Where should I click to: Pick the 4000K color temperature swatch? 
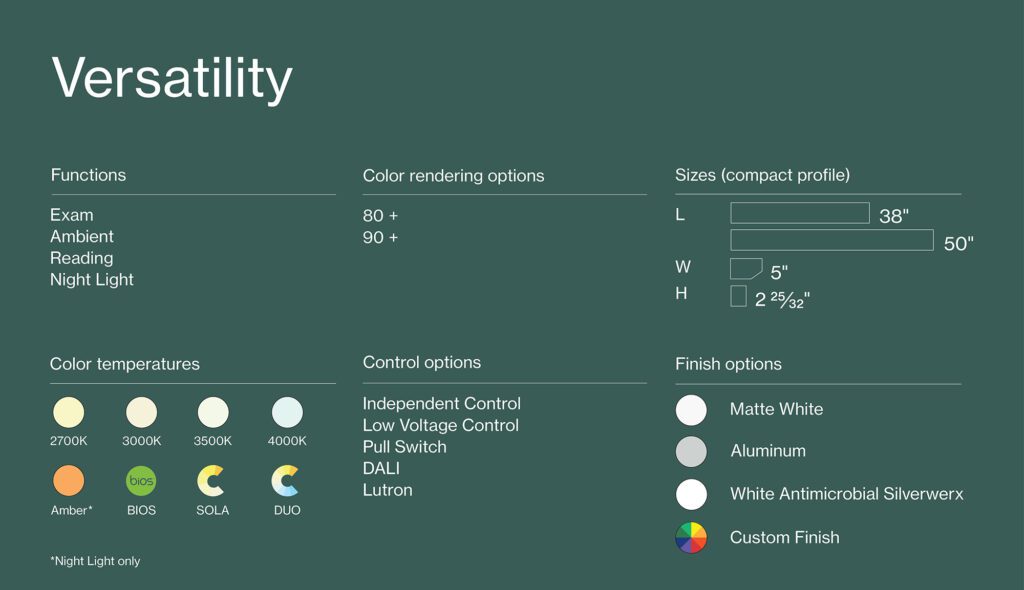[x=287, y=412]
